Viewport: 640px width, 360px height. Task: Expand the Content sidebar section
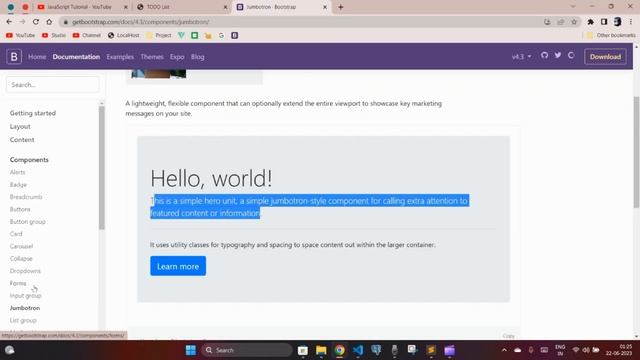tap(22, 140)
